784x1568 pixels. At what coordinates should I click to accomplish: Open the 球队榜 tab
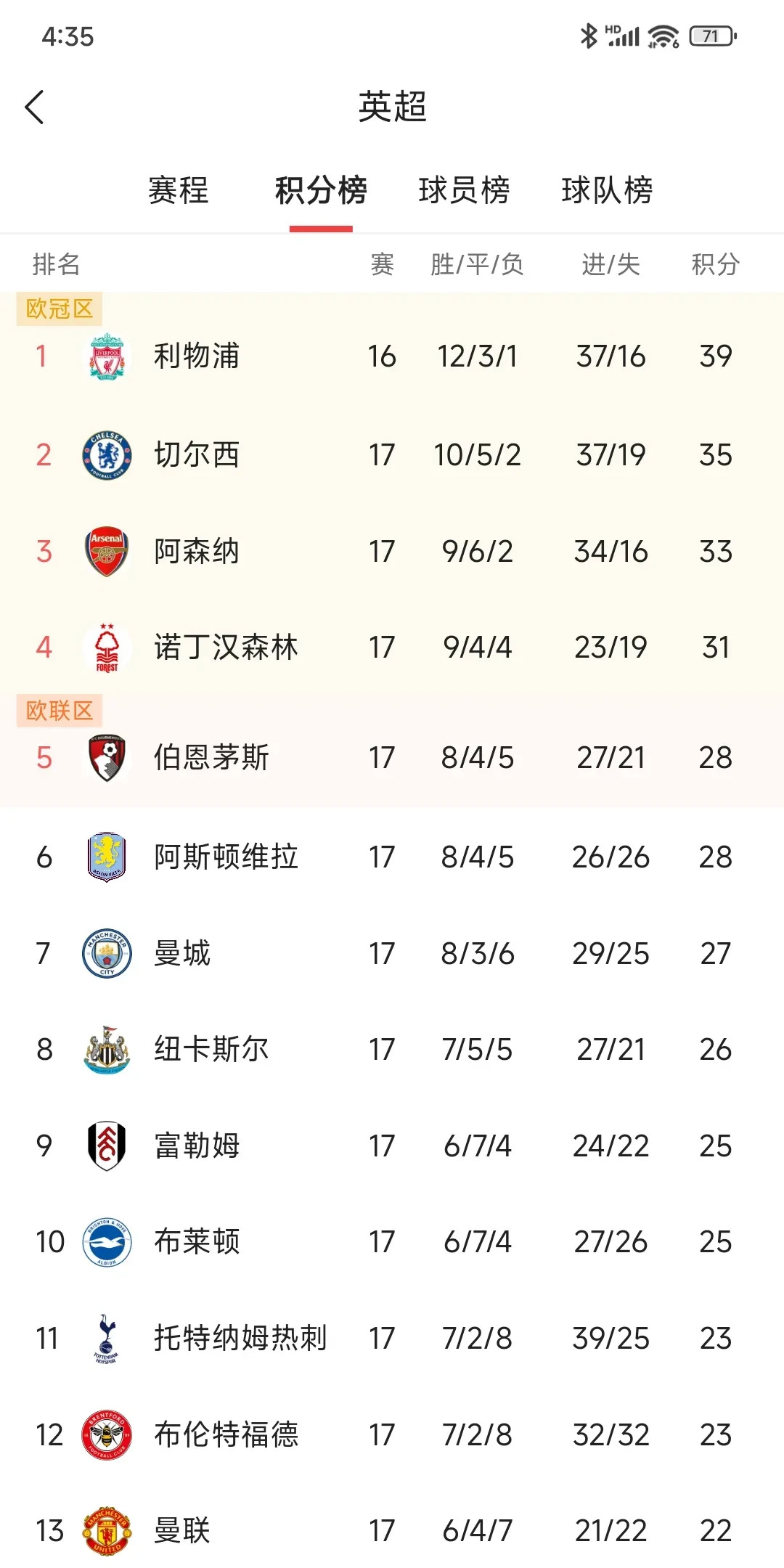pyautogui.click(x=608, y=191)
